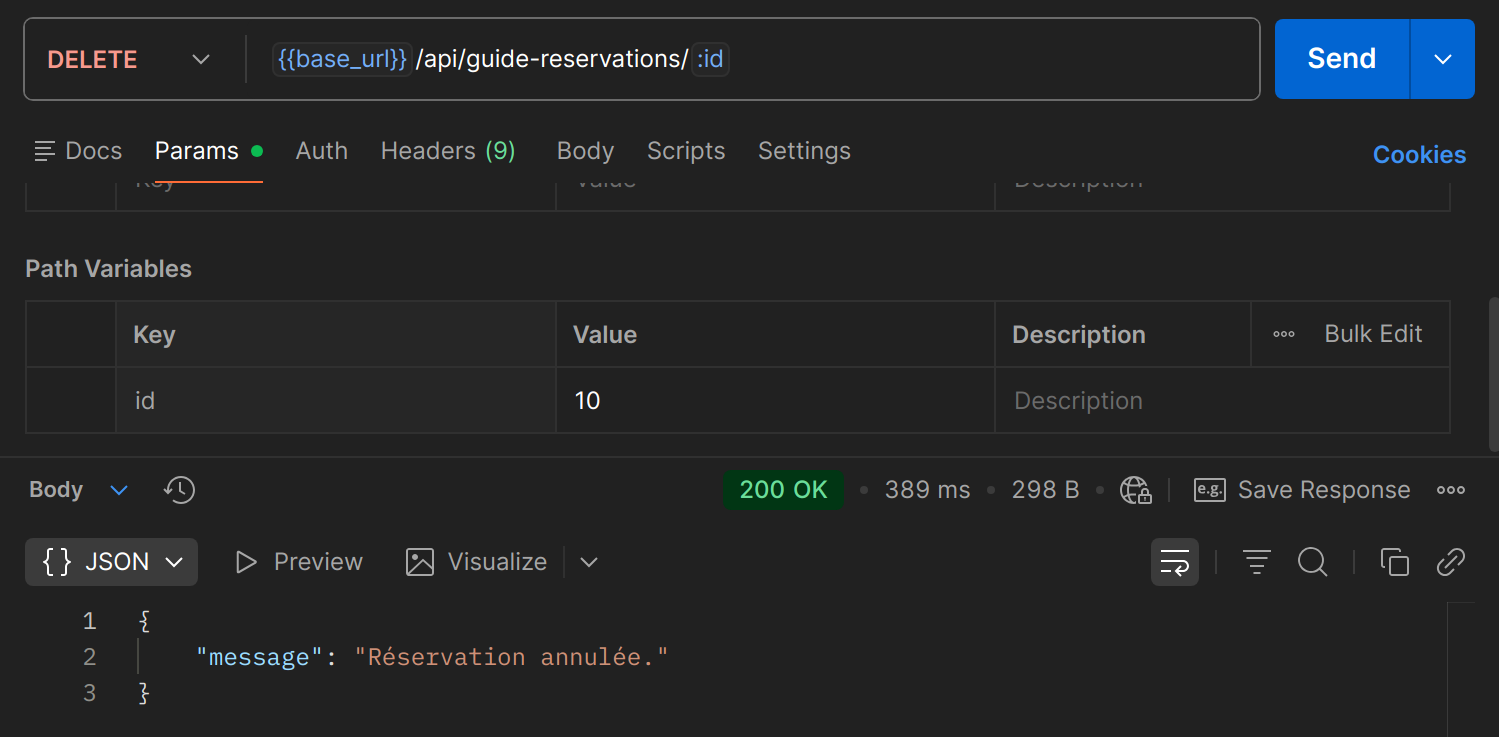
Task: Open the Headers (9) tab
Action: 448,151
